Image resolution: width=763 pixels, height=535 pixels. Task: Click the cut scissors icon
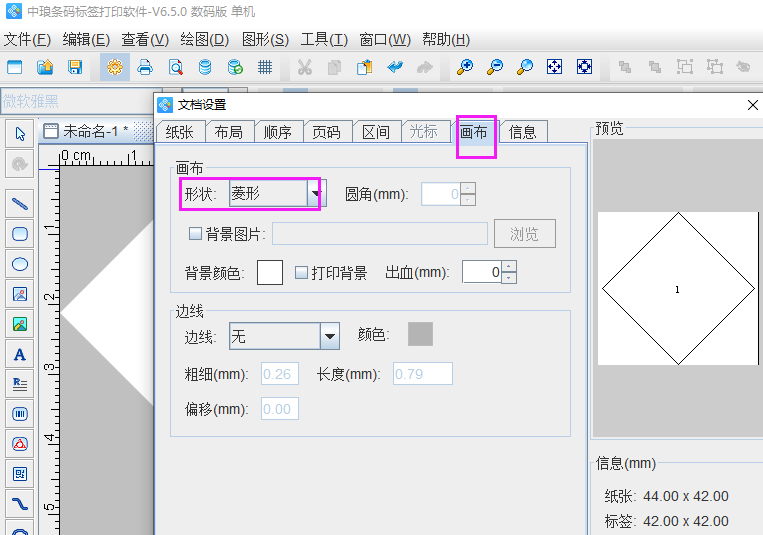point(305,67)
